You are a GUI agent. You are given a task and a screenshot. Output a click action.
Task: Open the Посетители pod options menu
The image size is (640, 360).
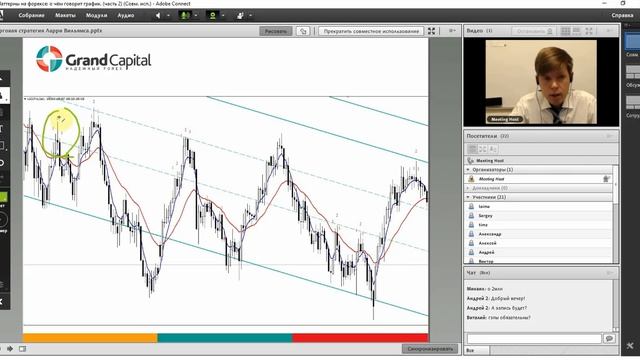[609, 136]
